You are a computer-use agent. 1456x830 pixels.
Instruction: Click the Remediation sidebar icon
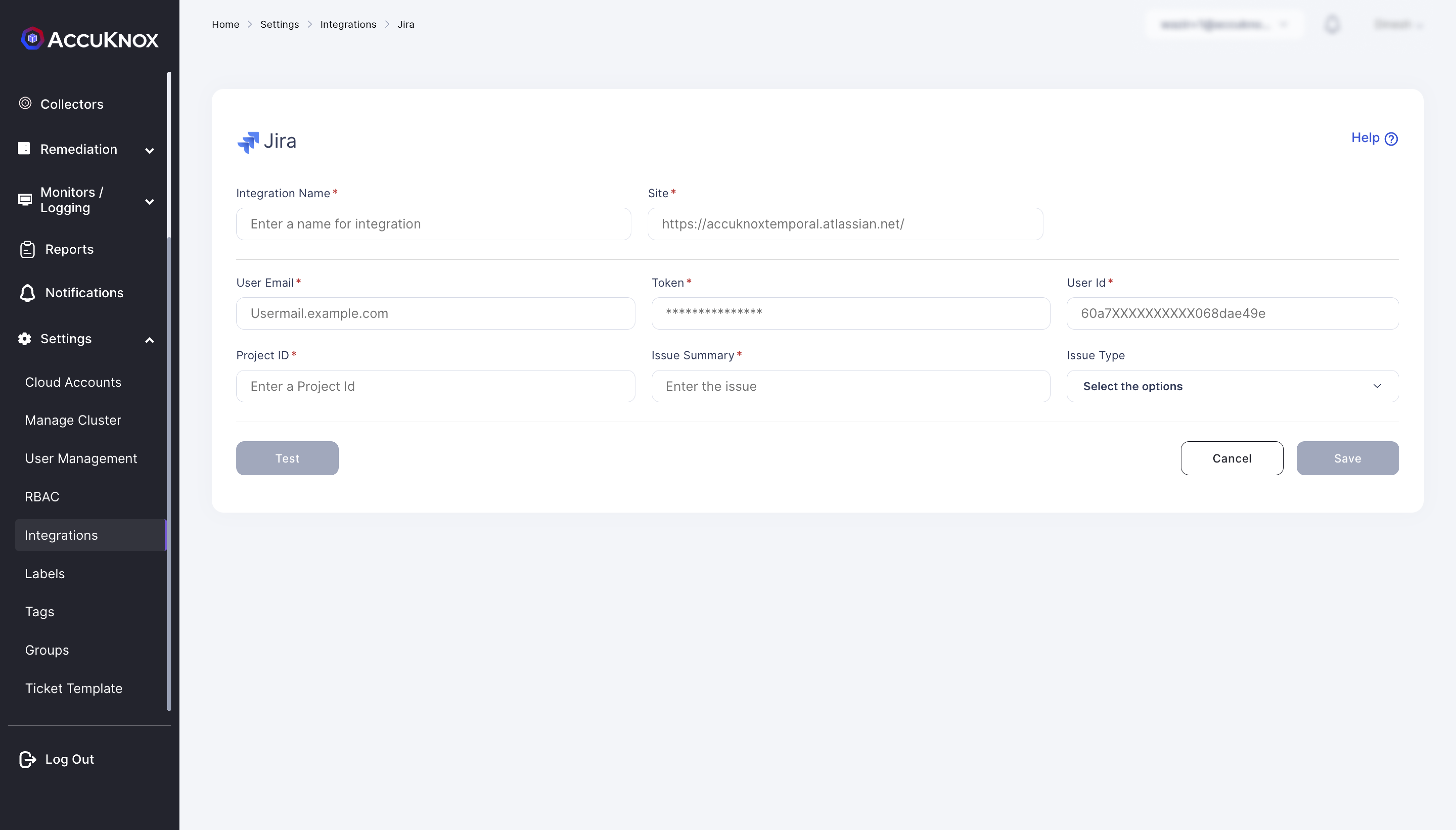click(24, 148)
